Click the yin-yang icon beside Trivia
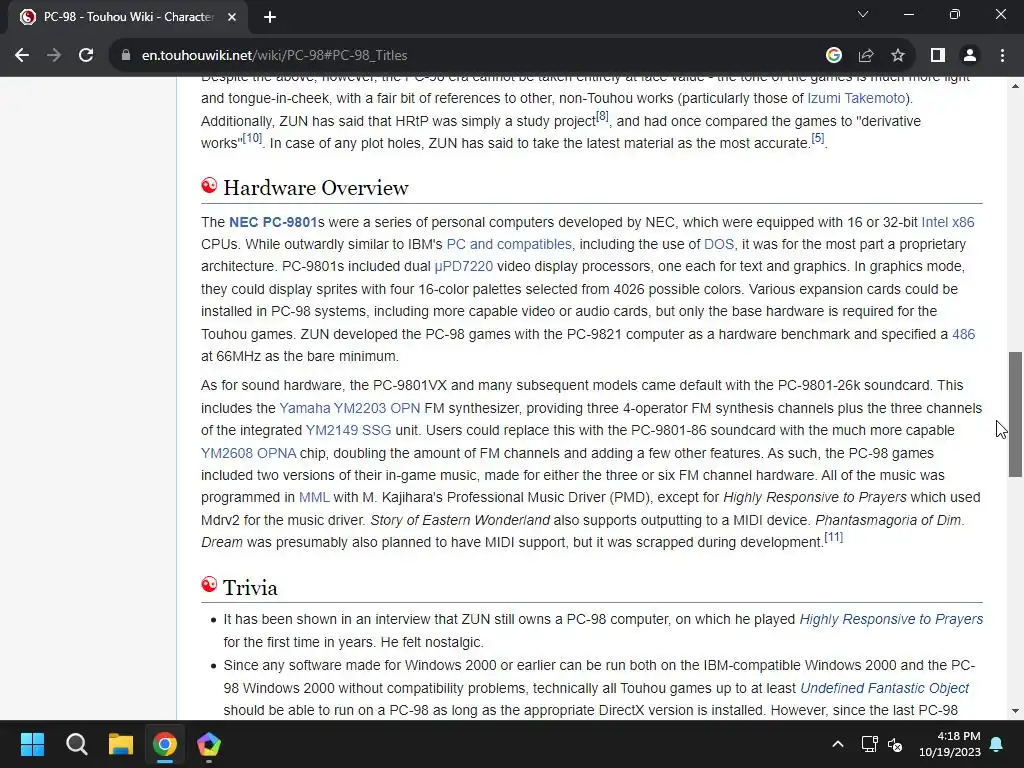The width and height of the screenshot is (1024, 768). point(209,584)
